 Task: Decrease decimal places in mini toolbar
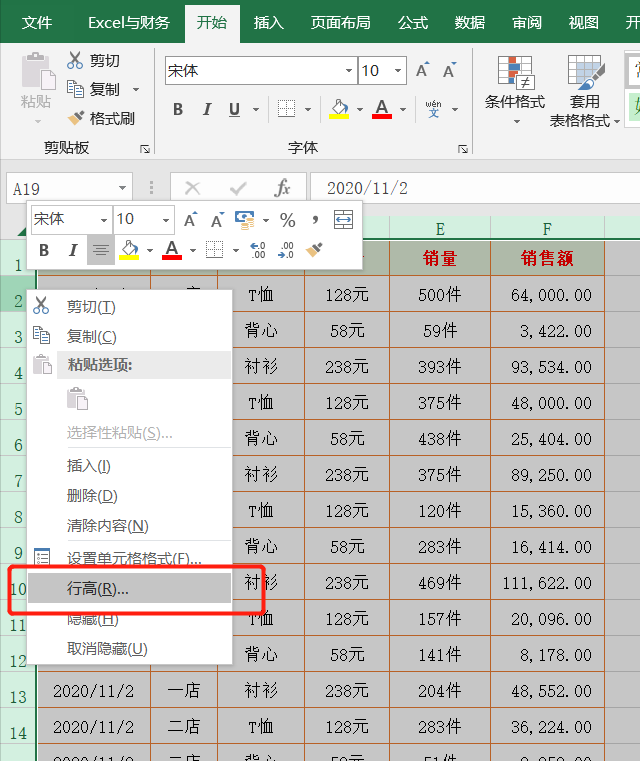pos(286,250)
